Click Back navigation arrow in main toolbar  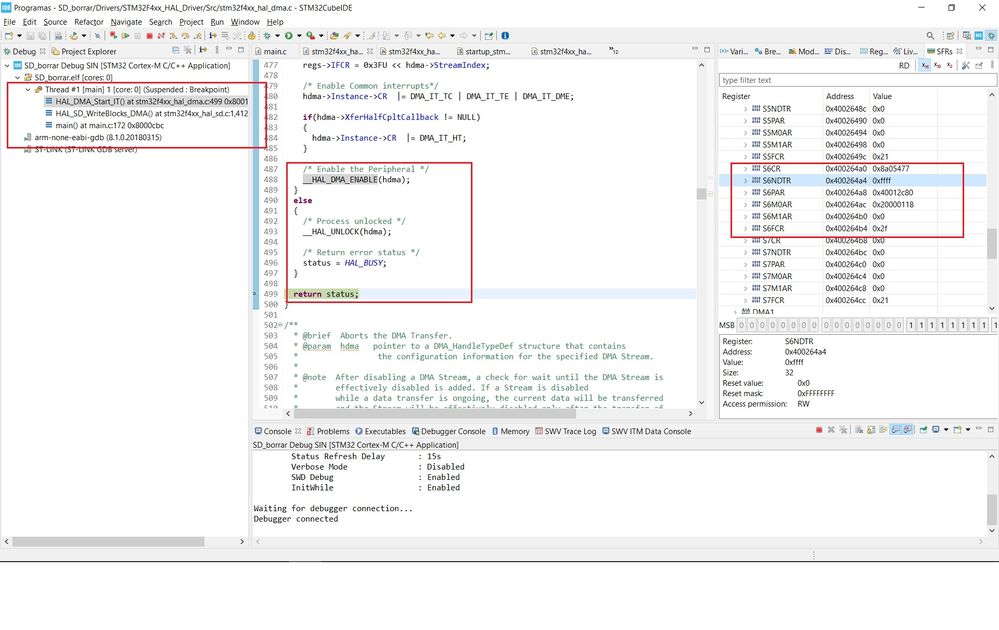(442, 36)
